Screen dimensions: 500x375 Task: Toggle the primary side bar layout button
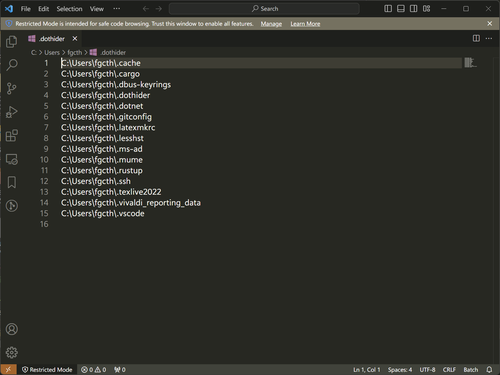[x=388, y=9]
